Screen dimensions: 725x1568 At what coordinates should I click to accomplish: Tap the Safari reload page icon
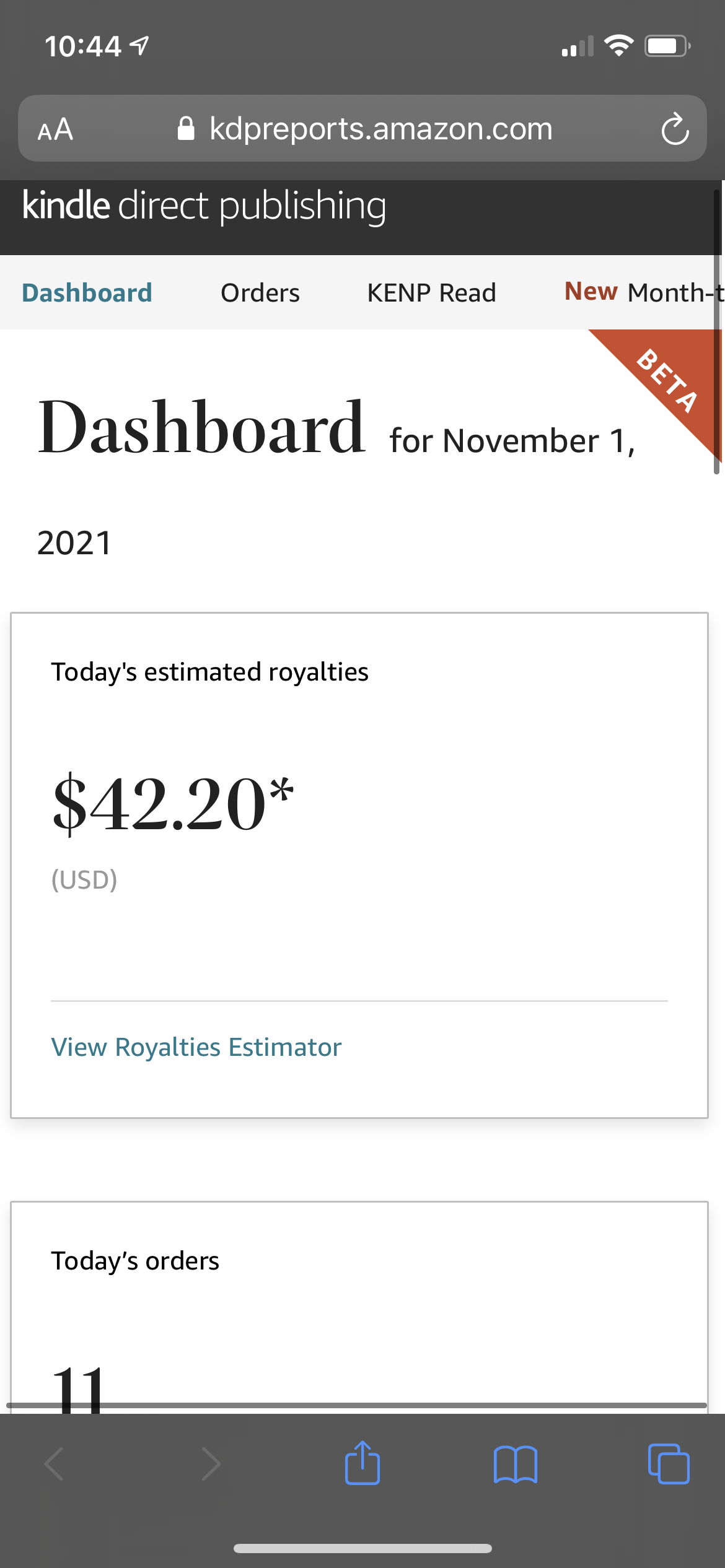[675, 129]
